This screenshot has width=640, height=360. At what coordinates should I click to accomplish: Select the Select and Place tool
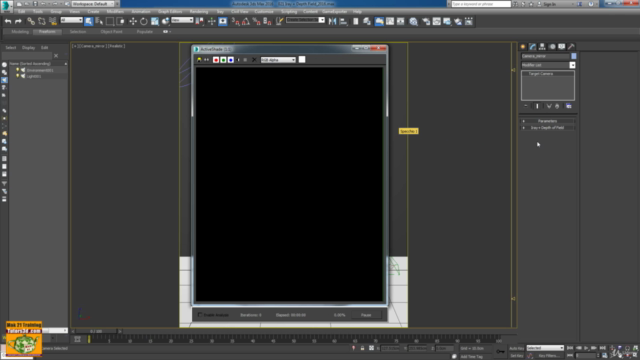pyautogui.click(x=165, y=21)
